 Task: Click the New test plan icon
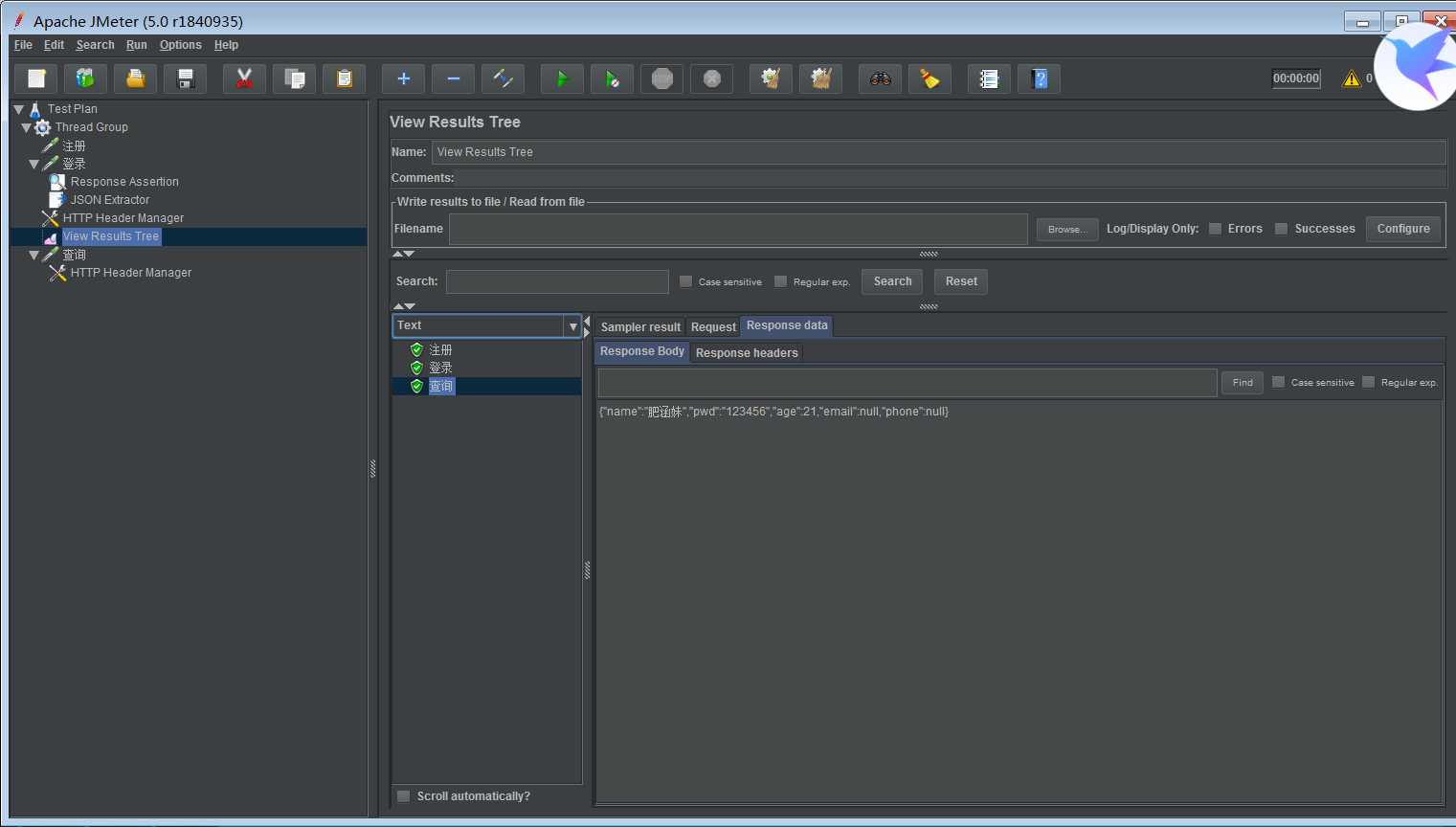click(x=36, y=78)
